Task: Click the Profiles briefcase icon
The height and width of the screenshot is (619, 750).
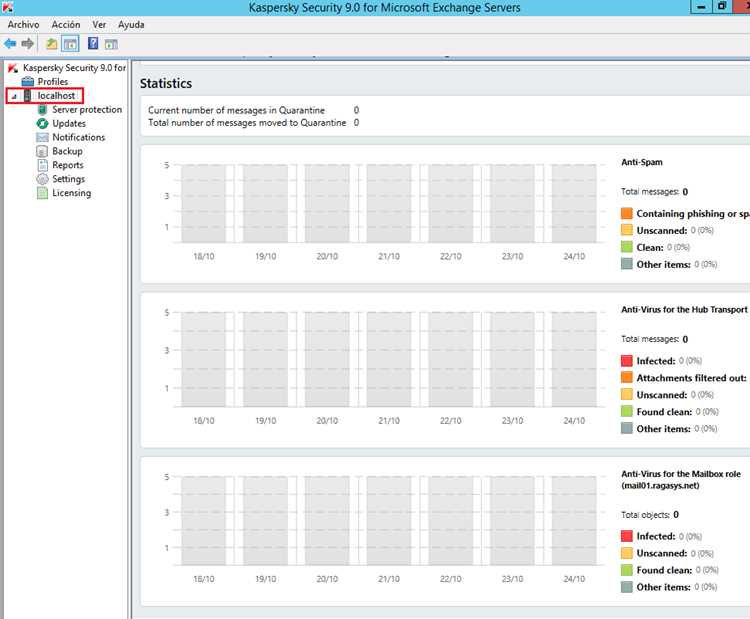Action: 28,81
